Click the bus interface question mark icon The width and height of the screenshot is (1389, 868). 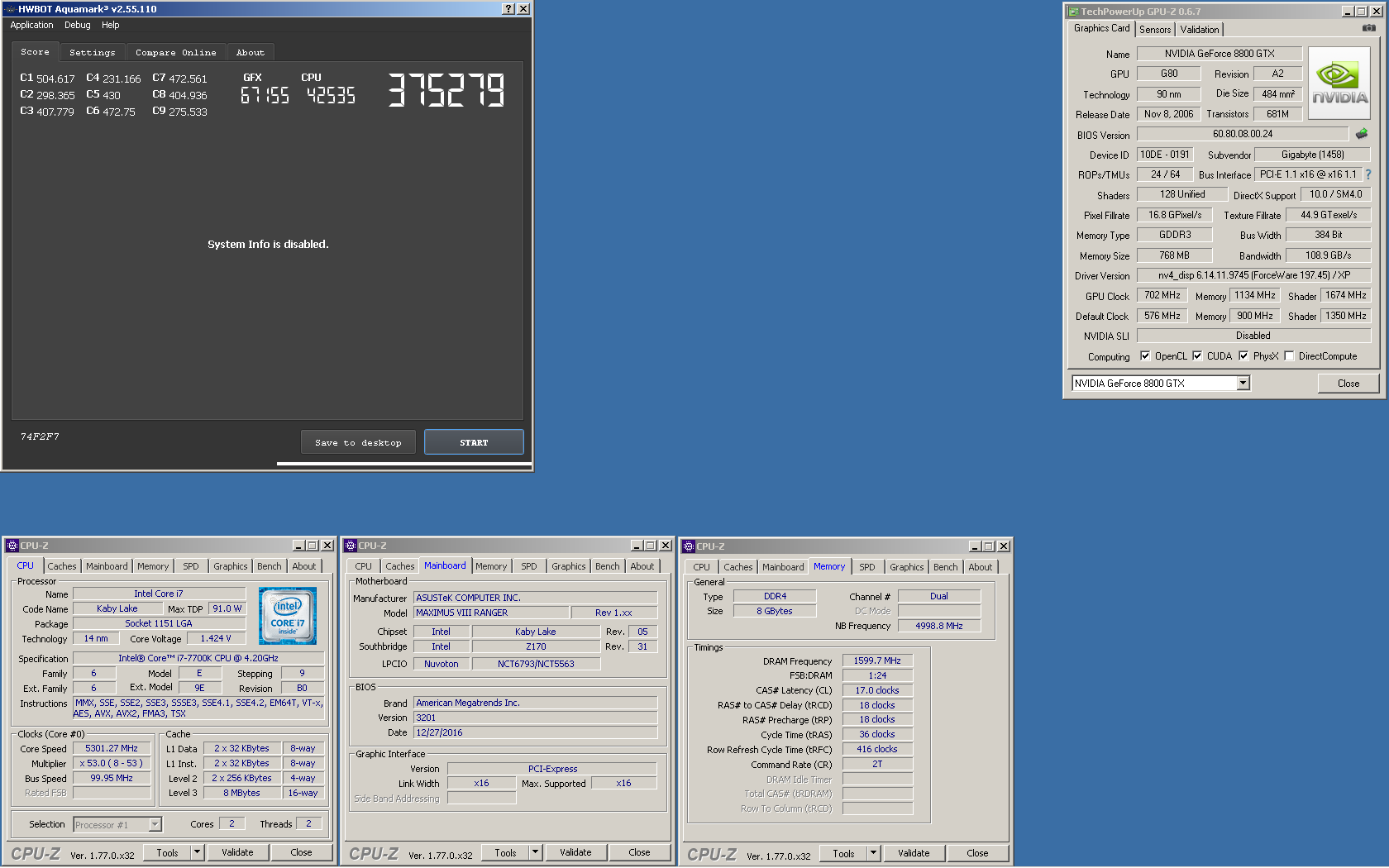click(1368, 174)
